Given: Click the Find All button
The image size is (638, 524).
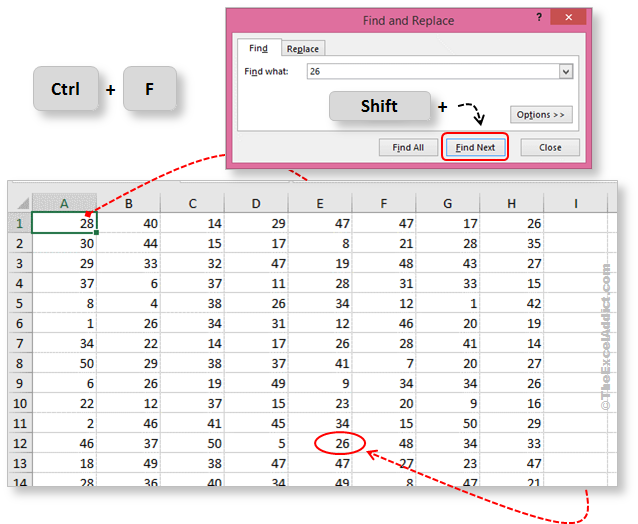Looking at the screenshot, I should (408, 147).
